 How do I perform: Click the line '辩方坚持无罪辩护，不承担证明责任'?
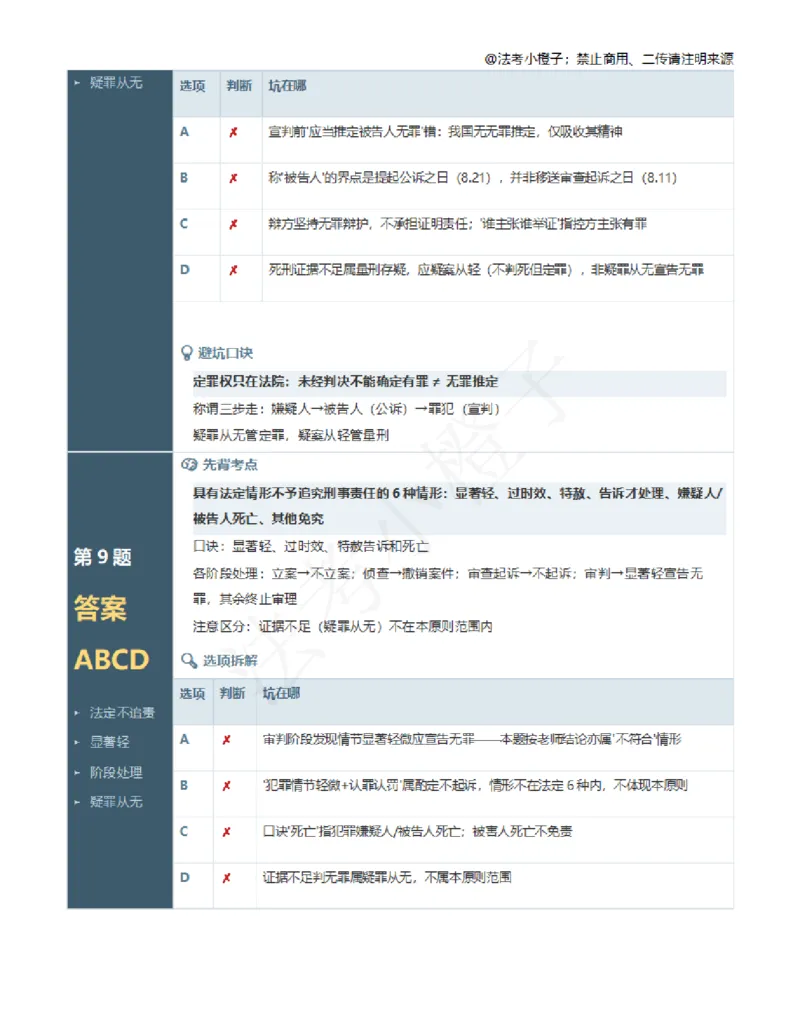pos(457,224)
